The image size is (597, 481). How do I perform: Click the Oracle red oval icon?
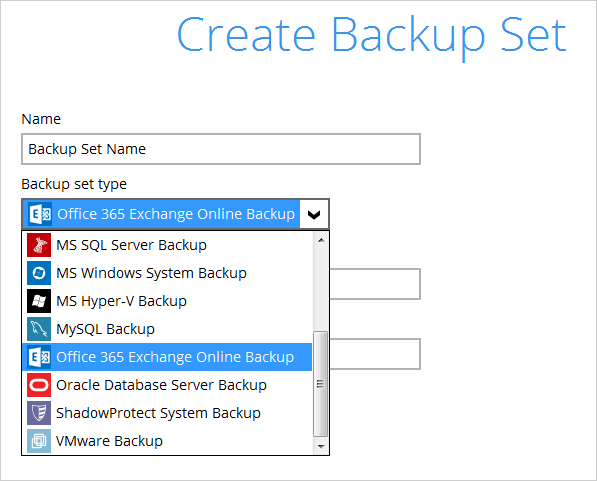point(39,385)
